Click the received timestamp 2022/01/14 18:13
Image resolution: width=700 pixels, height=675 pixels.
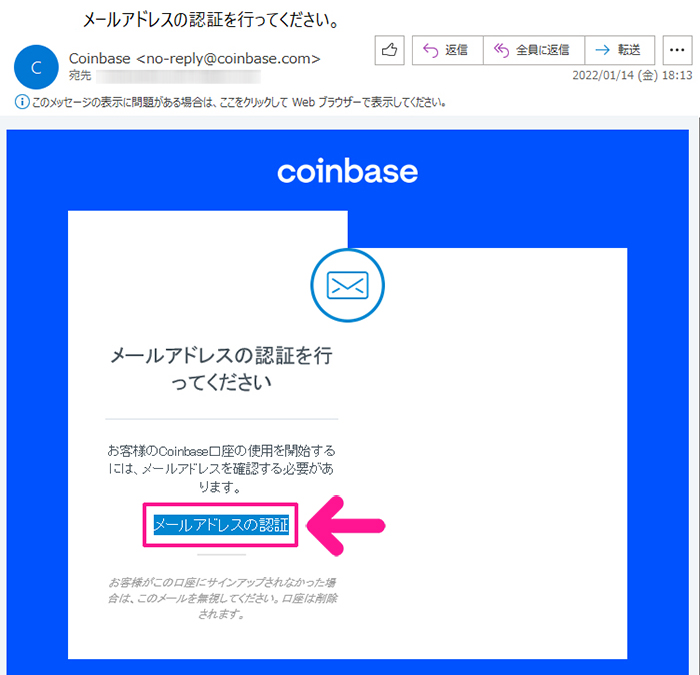click(x=632, y=75)
